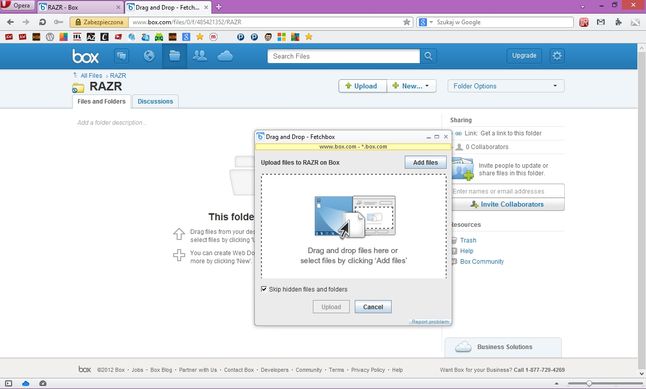Screen dimensions: 646x389
Task: Expand the New... dropdown button
Action: (x=412, y=86)
